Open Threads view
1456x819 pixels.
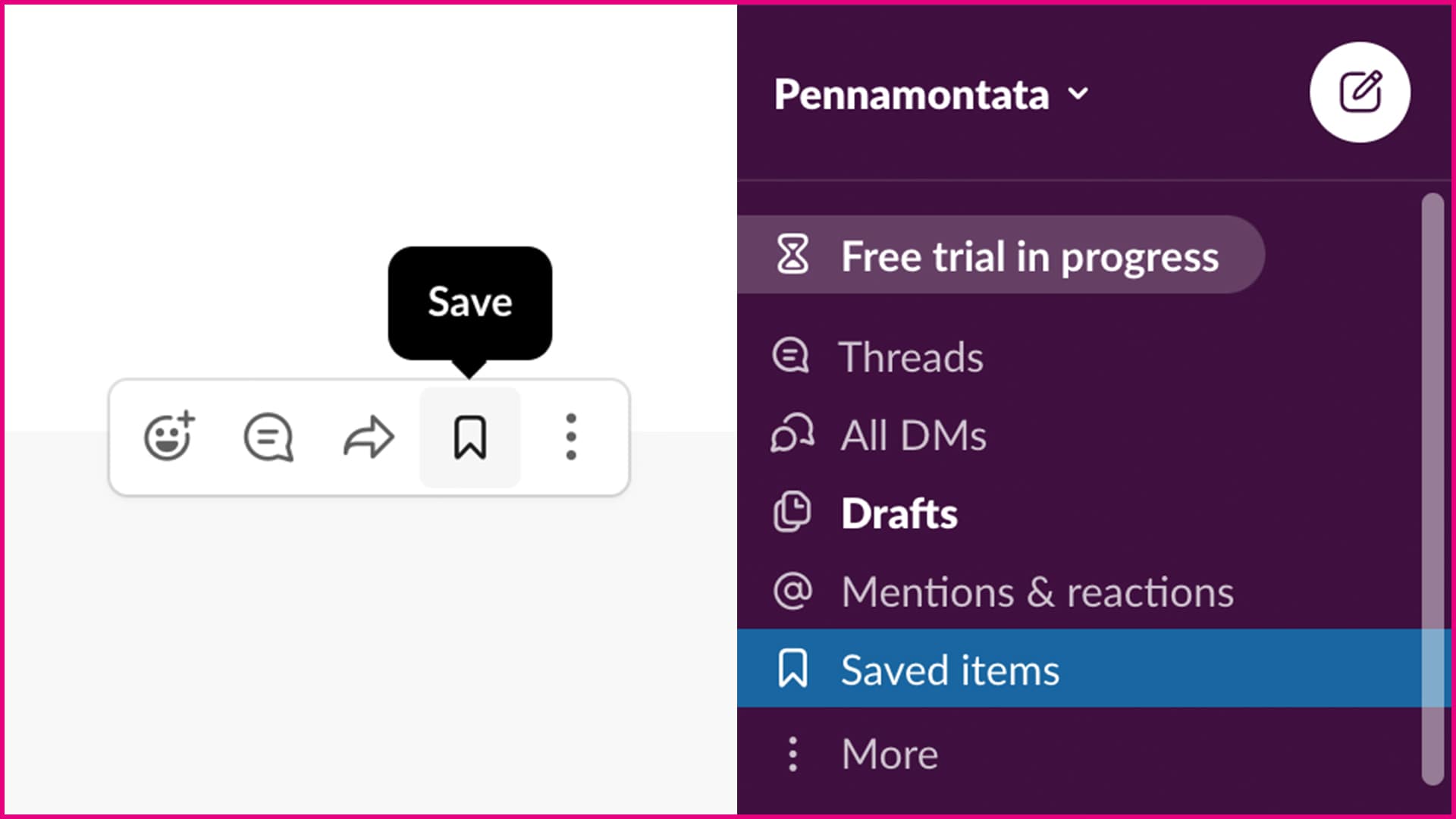(910, 356)
